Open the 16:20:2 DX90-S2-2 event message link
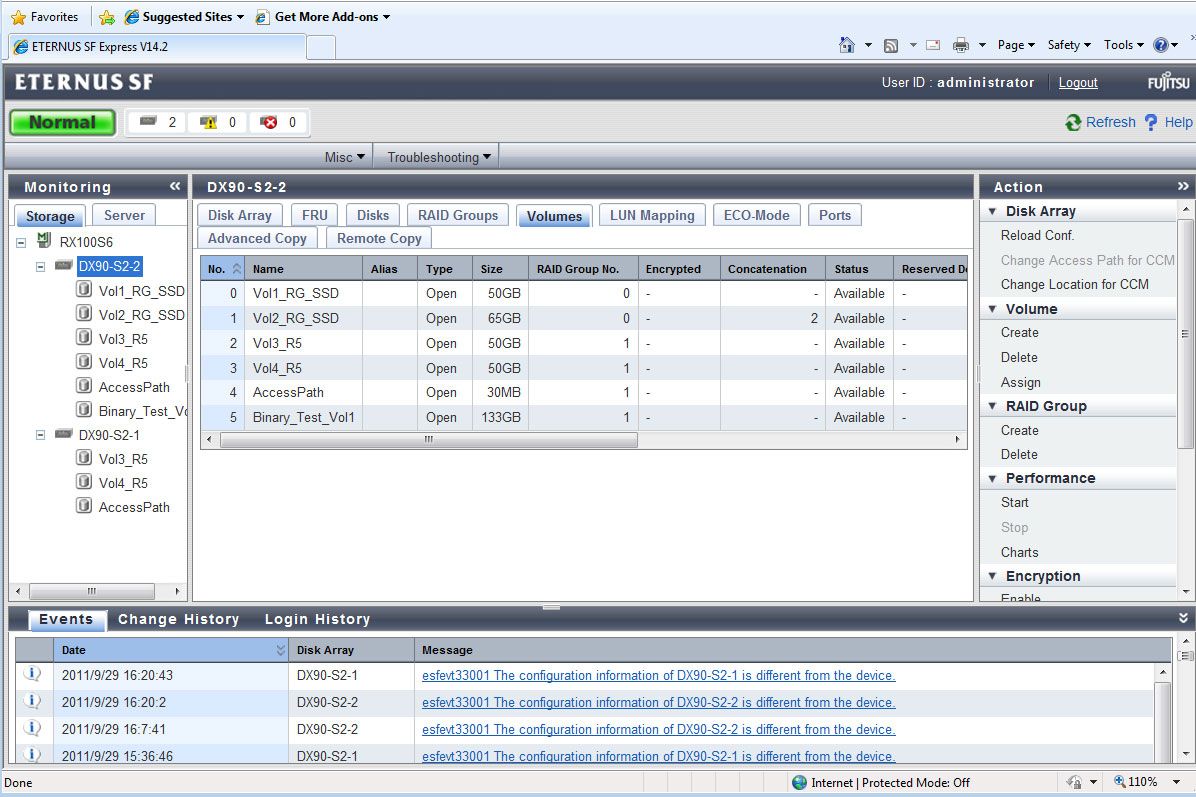 pos(658,702)
